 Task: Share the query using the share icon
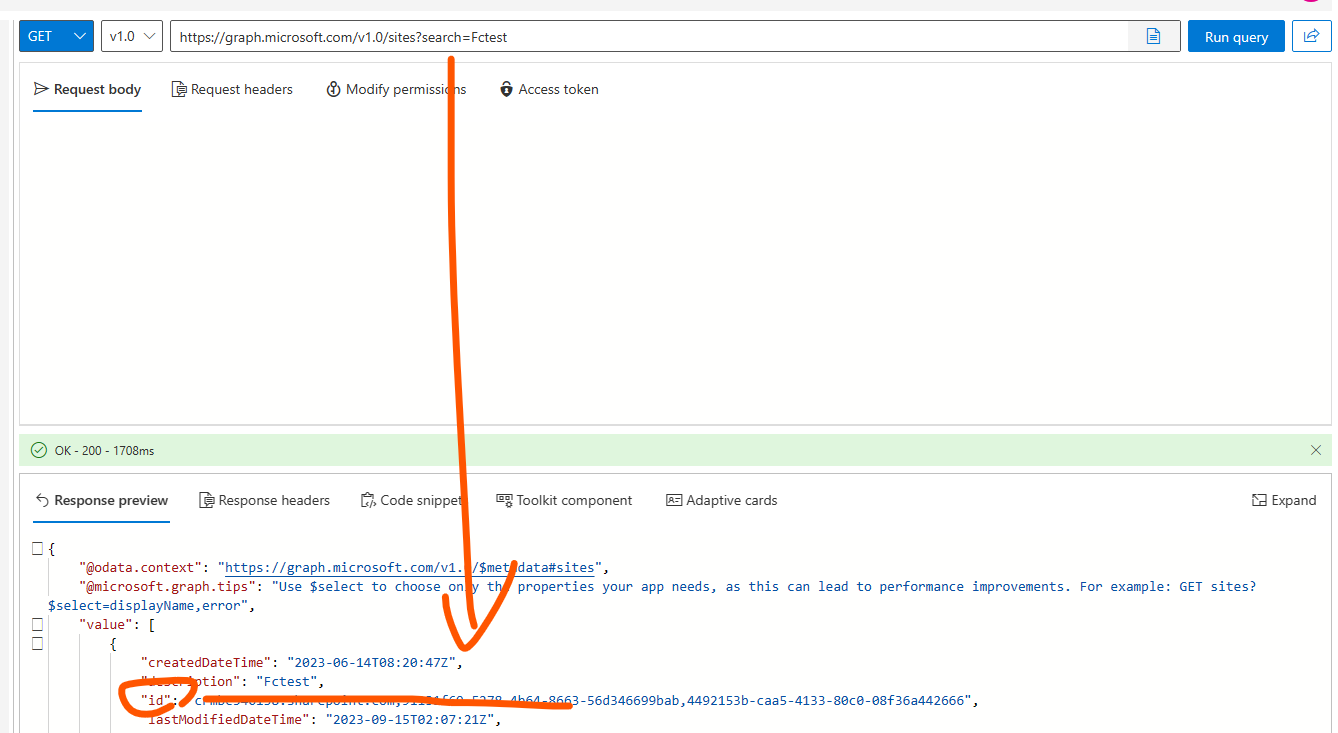(x=1311, y=36)
